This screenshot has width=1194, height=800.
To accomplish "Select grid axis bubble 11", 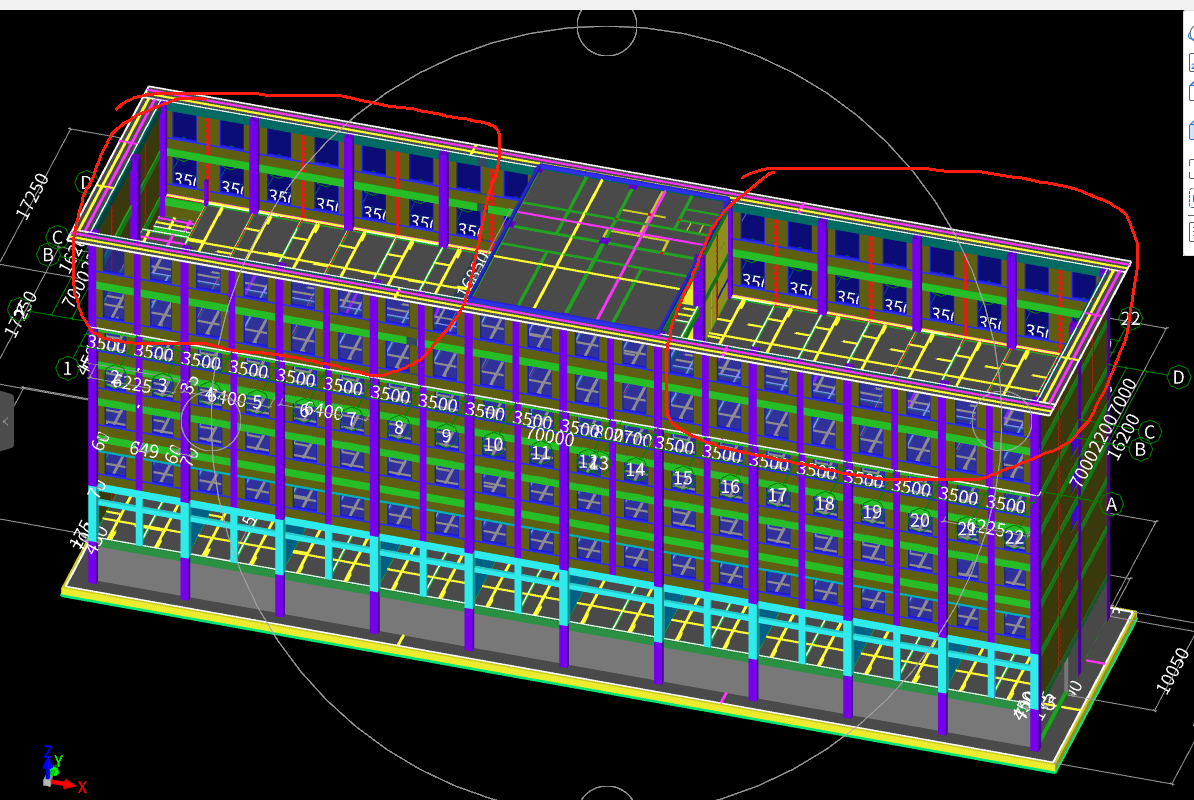I will (541, 453).
